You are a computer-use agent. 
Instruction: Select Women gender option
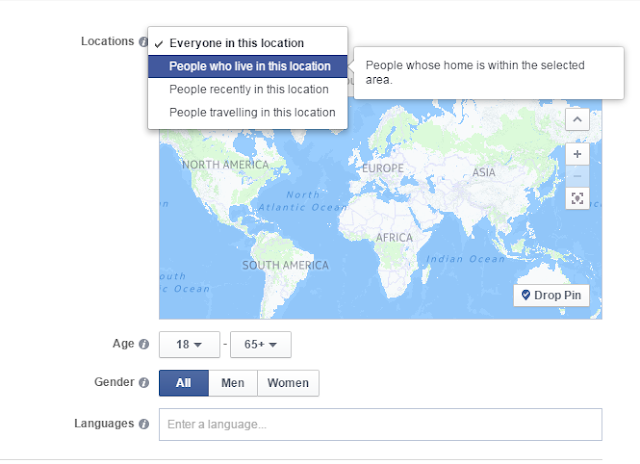pos(288,383)
